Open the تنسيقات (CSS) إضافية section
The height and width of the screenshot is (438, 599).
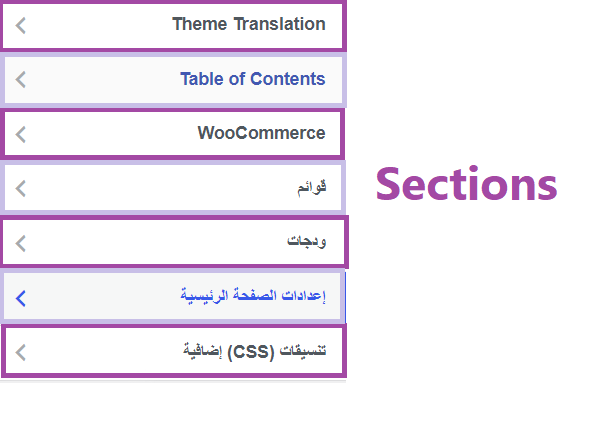pyautogui.click(x=254, y=351)
